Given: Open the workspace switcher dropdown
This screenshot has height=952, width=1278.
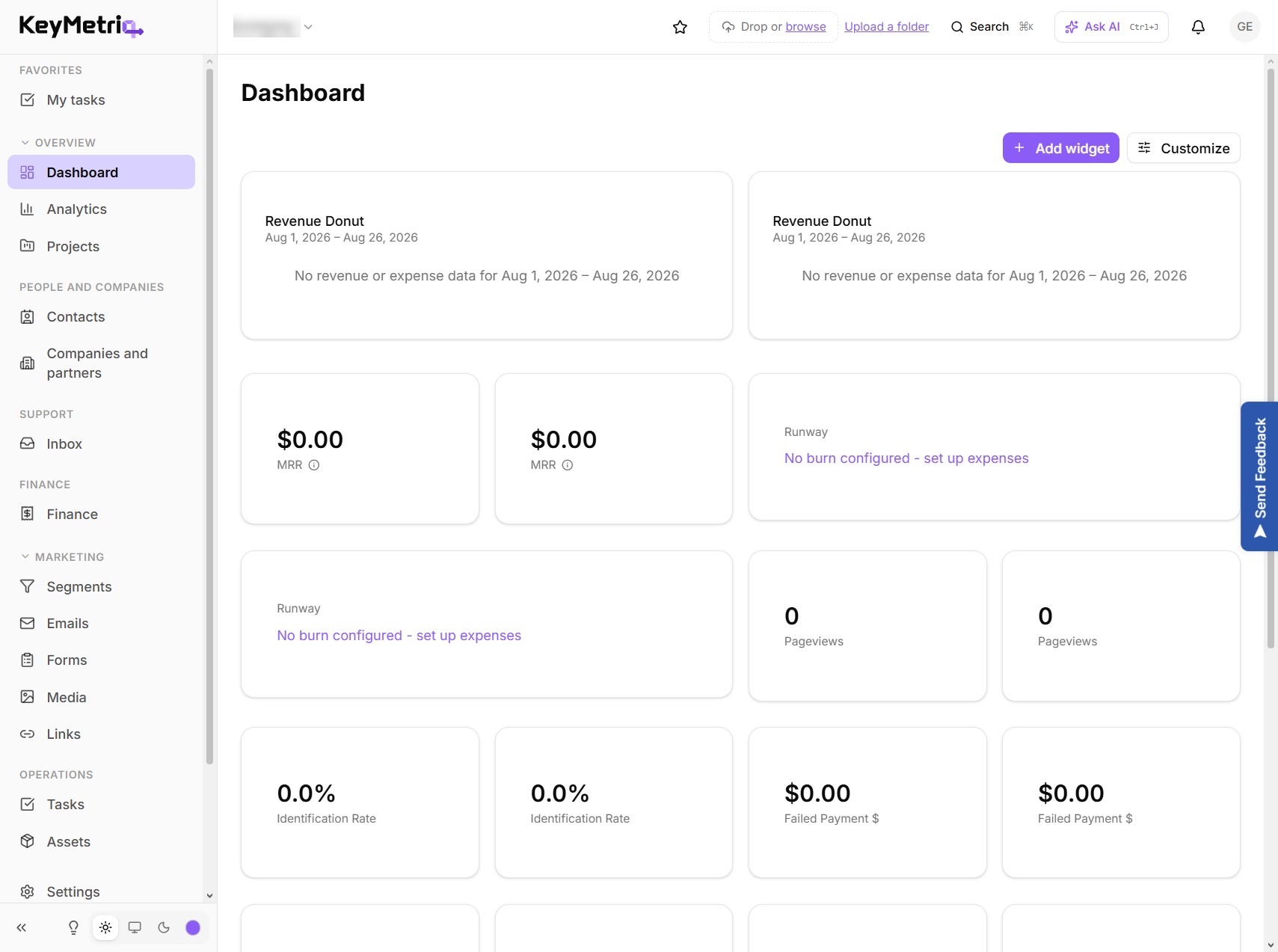Looking at the screenshot, I should pyautogui.click(x=273, y=27).
